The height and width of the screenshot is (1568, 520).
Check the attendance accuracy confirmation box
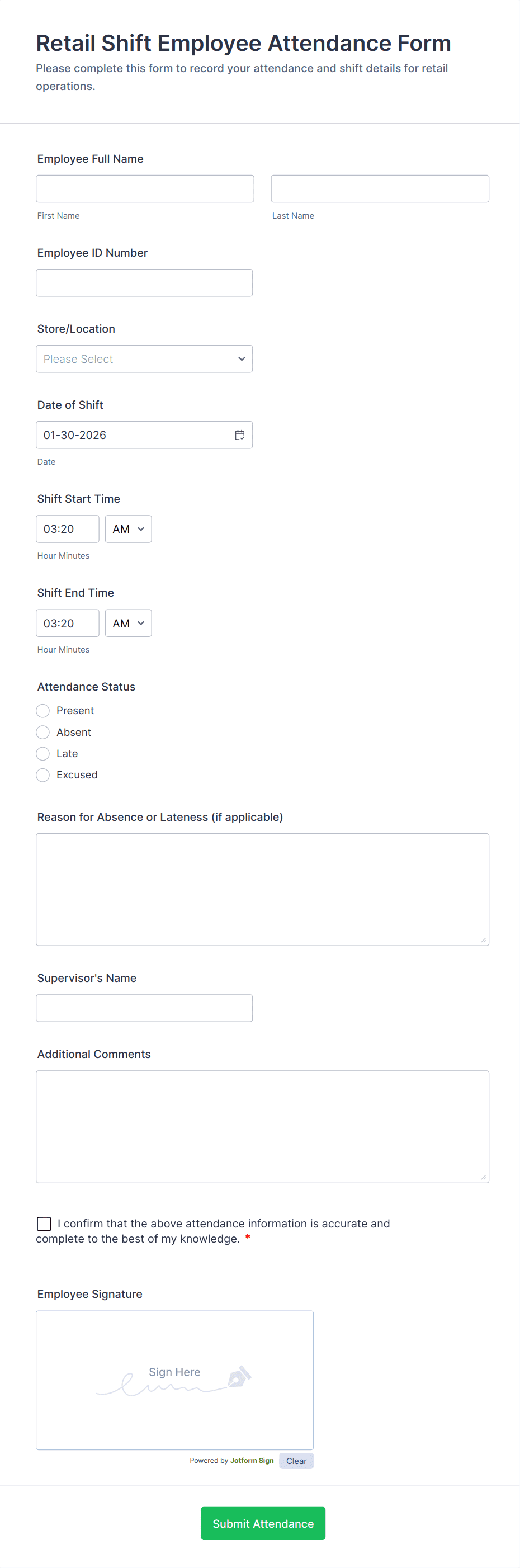coord(43,1224)
